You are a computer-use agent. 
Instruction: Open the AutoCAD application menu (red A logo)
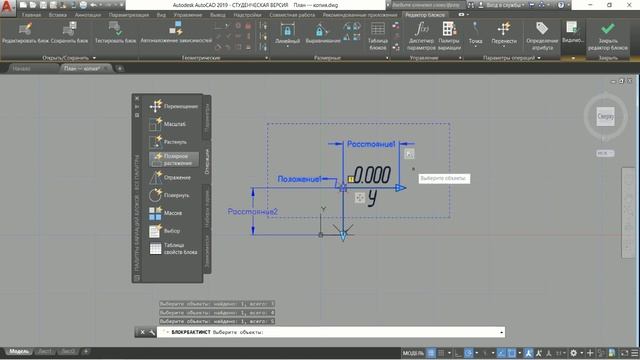tap(7, 7)
